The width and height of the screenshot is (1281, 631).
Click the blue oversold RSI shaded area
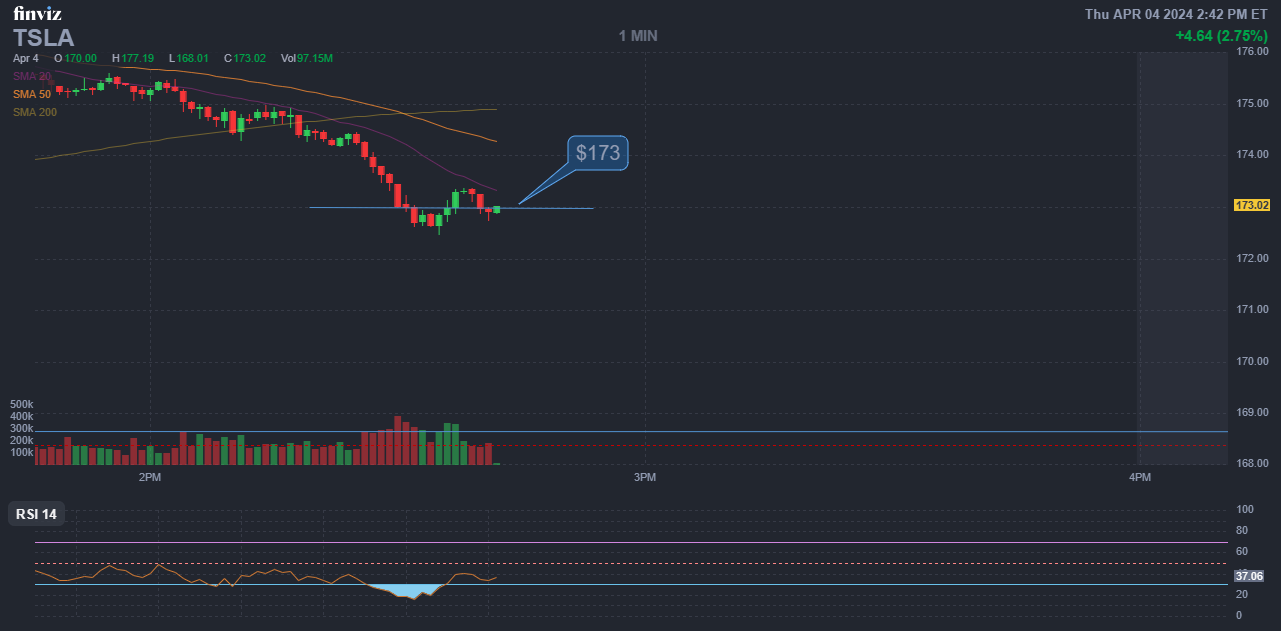coord(408,591)
